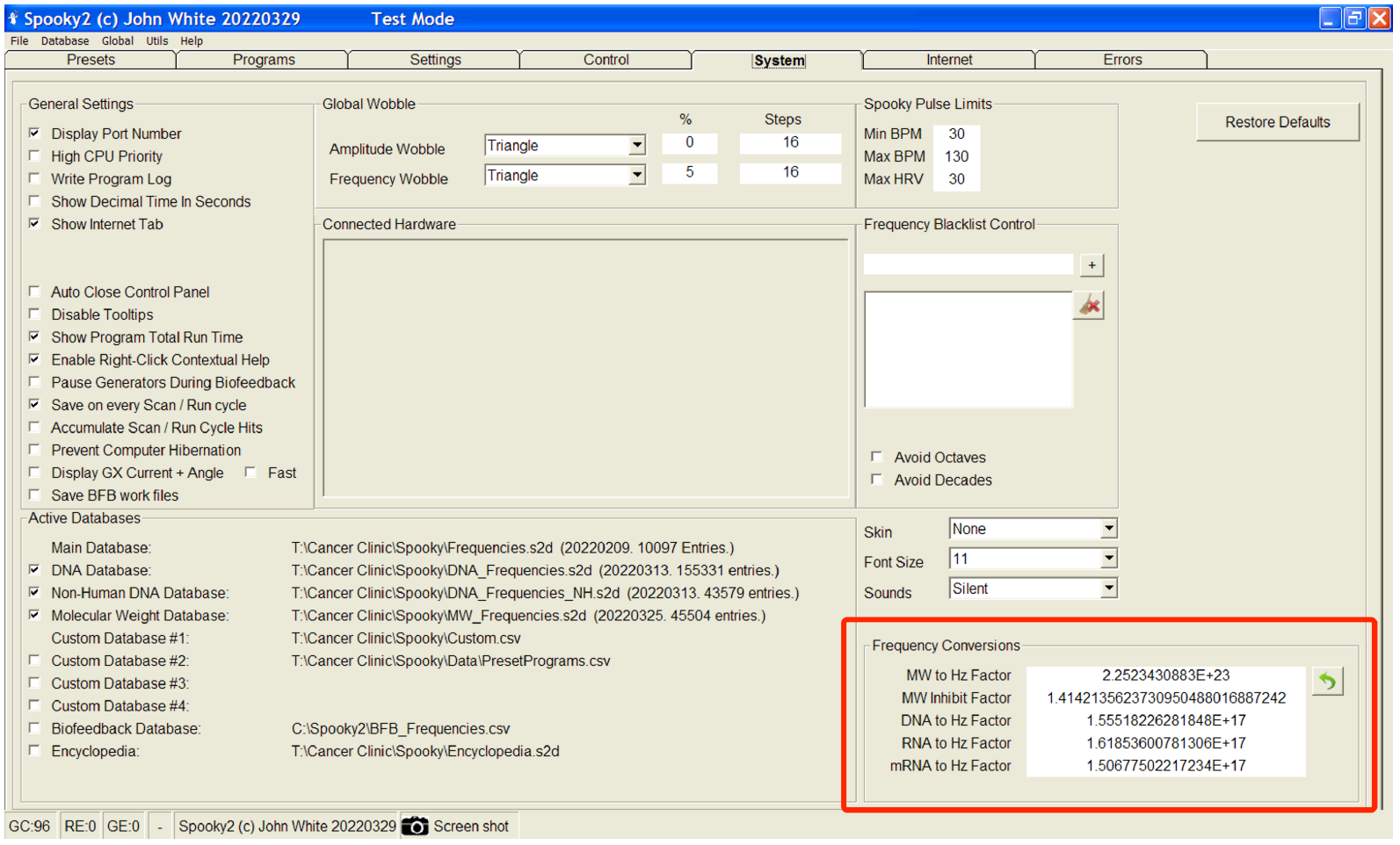Reset frequency conversion factors with green arrow
Screen dimensions: 1400x845
[1328, 681]
